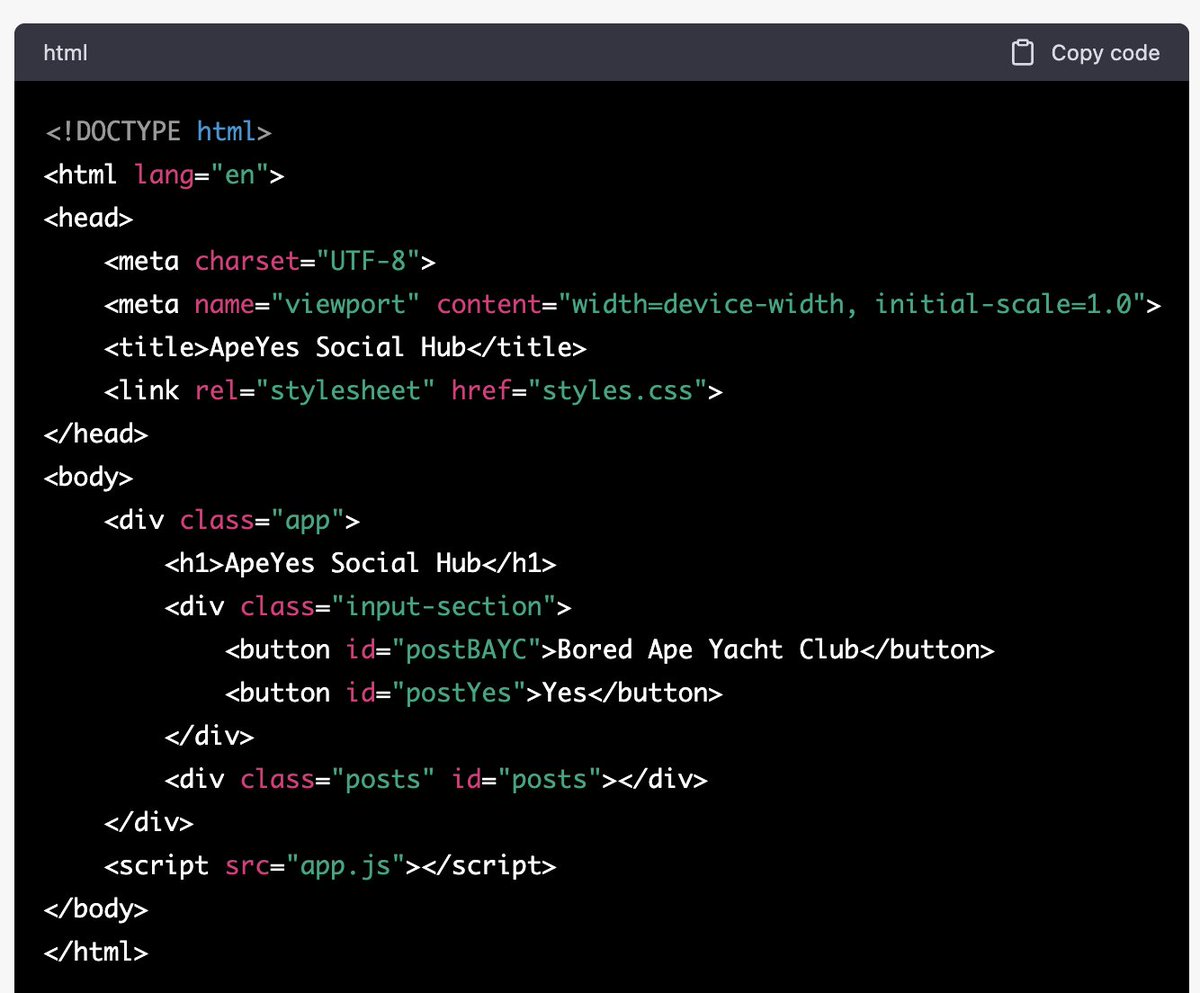The height and width of the screenshot is (993, 1200).
Task: Click the closing </body> tag line
Action: pyautogui.click(x=96, y=908)
